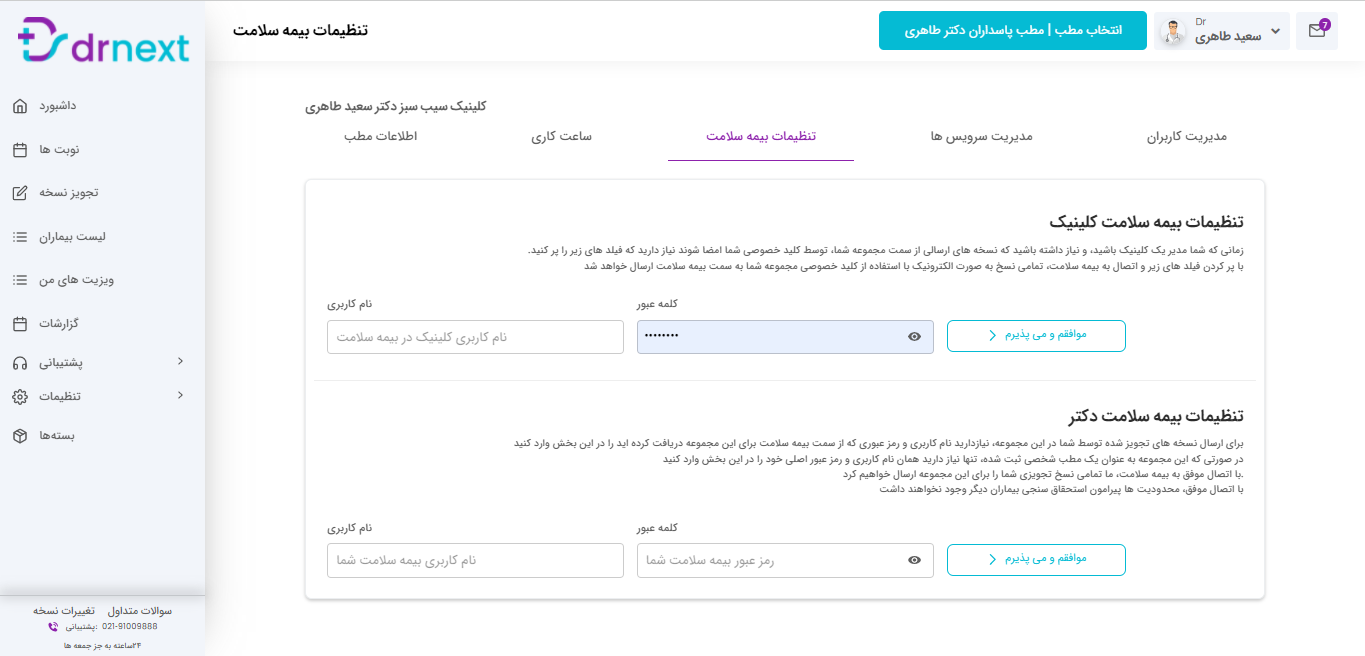Screen dimensions: 1365x656
Task: Select the تنظیمات بیمه سلامت tab
Action: 761,136
